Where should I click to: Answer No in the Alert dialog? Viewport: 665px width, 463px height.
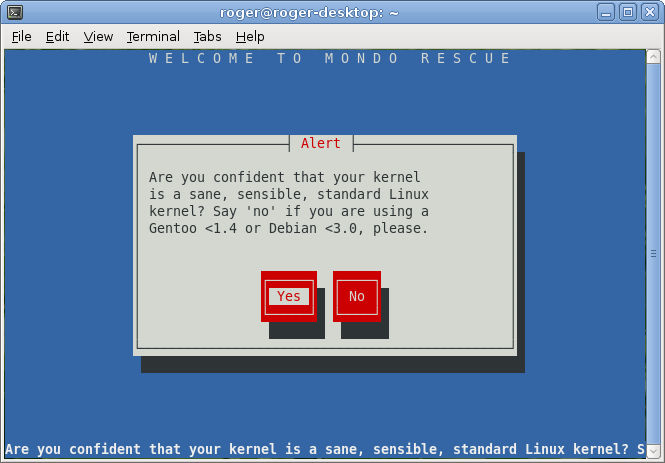(x=357, y=296)
